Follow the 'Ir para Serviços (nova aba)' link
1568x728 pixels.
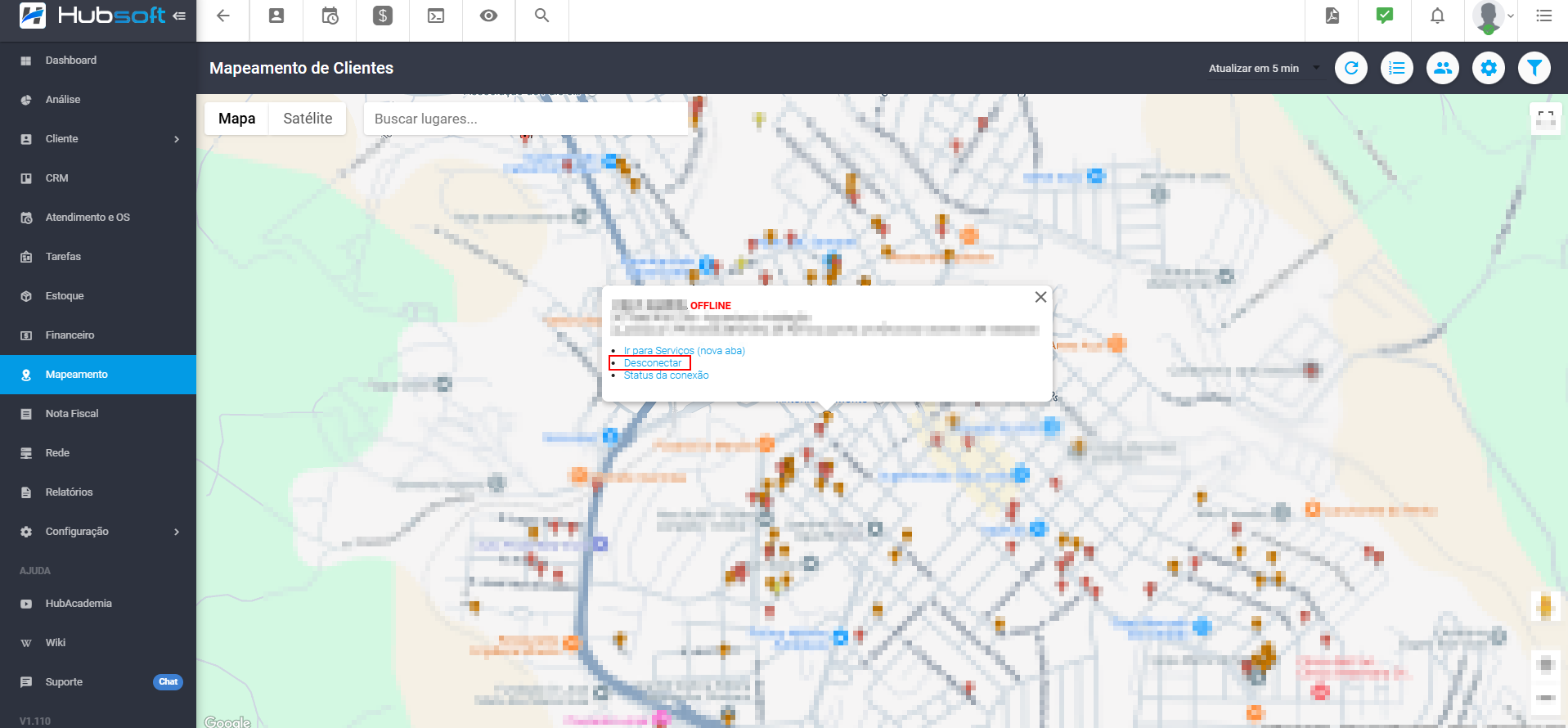click(684, 351)
